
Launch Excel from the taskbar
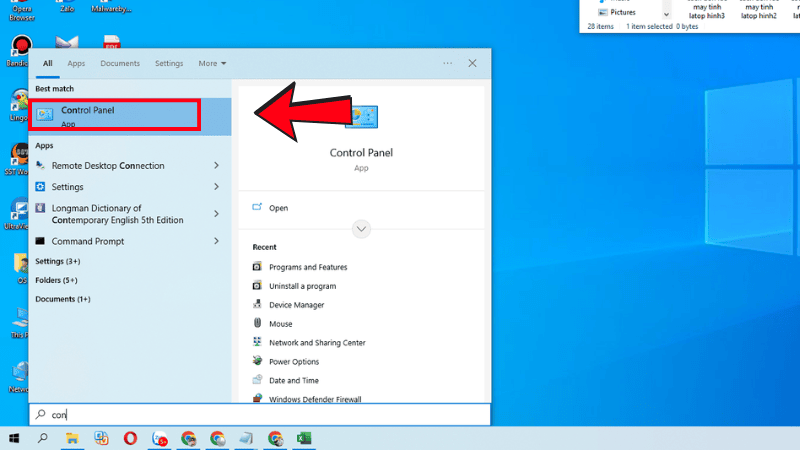(x=304, y=438)
